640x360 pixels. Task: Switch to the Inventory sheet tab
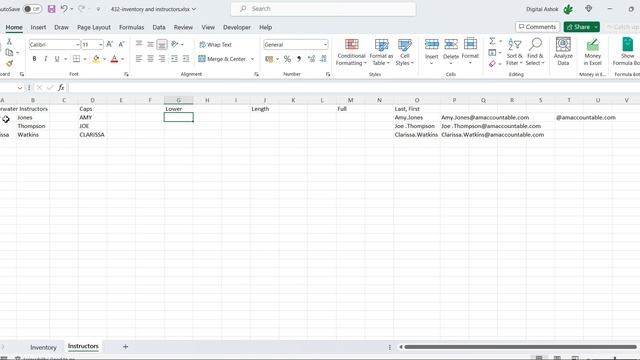(43, 347)
